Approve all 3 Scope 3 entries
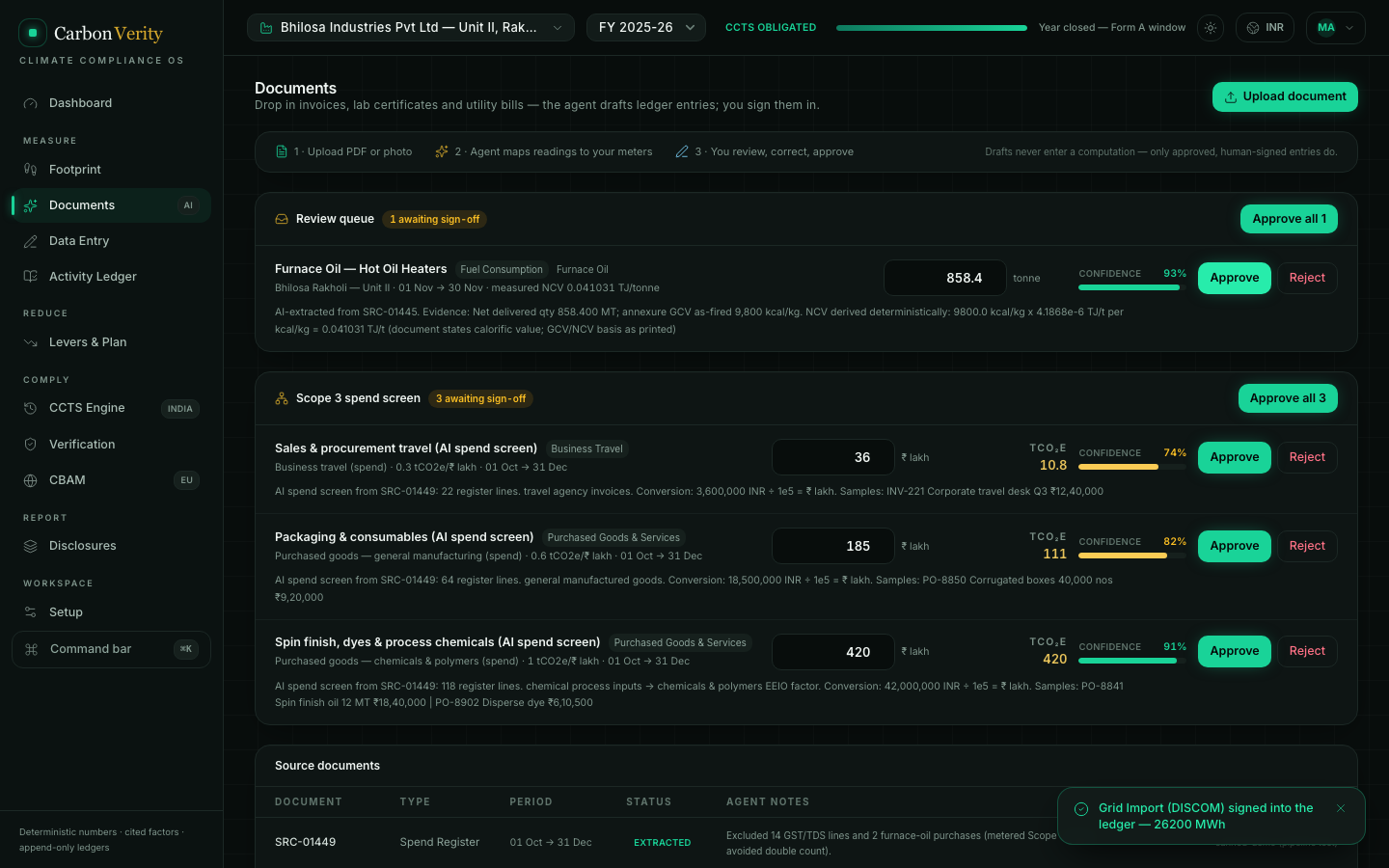This screenshot has width=1389, height=868. pos(1288,398)
